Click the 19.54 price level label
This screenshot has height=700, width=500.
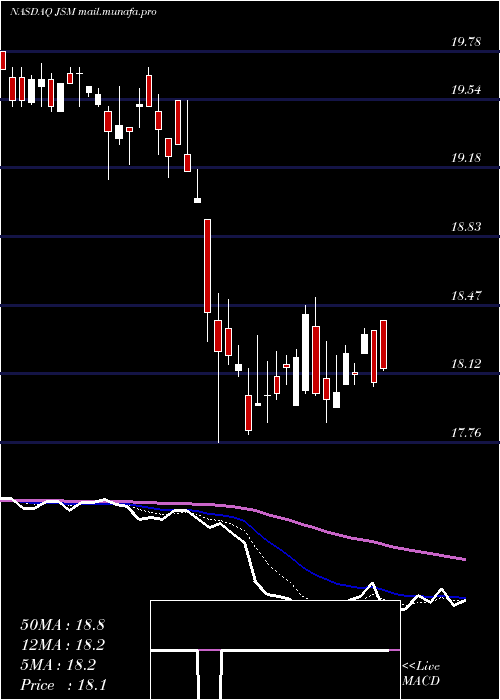pyautogui.click(x=466, y=90)
